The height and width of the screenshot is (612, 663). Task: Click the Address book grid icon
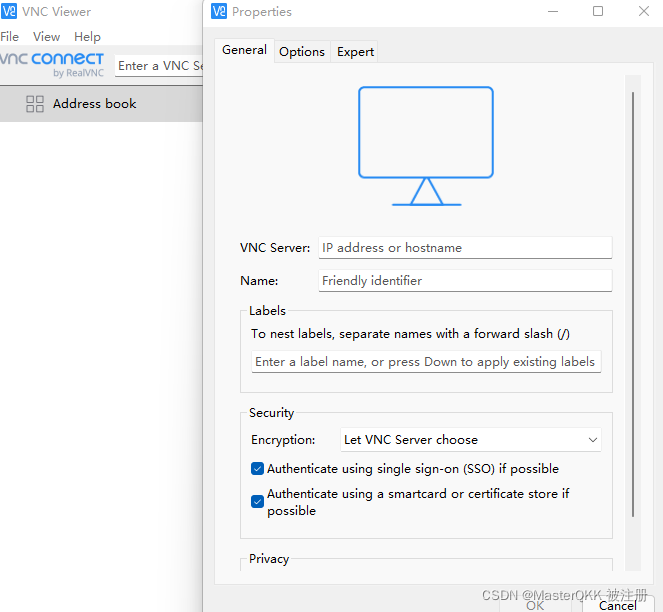point(35,104)
